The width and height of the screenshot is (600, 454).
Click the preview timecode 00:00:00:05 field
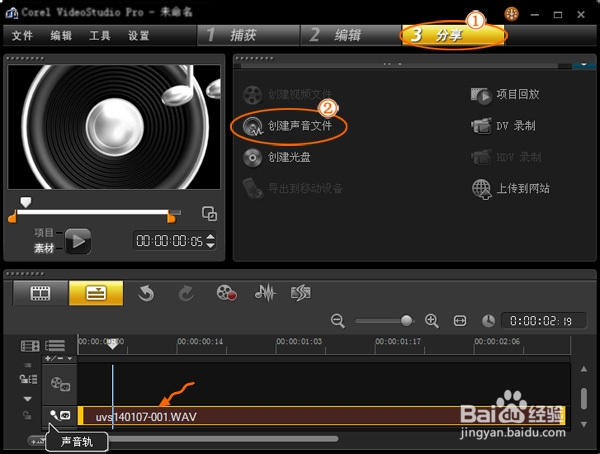(170, 241)
